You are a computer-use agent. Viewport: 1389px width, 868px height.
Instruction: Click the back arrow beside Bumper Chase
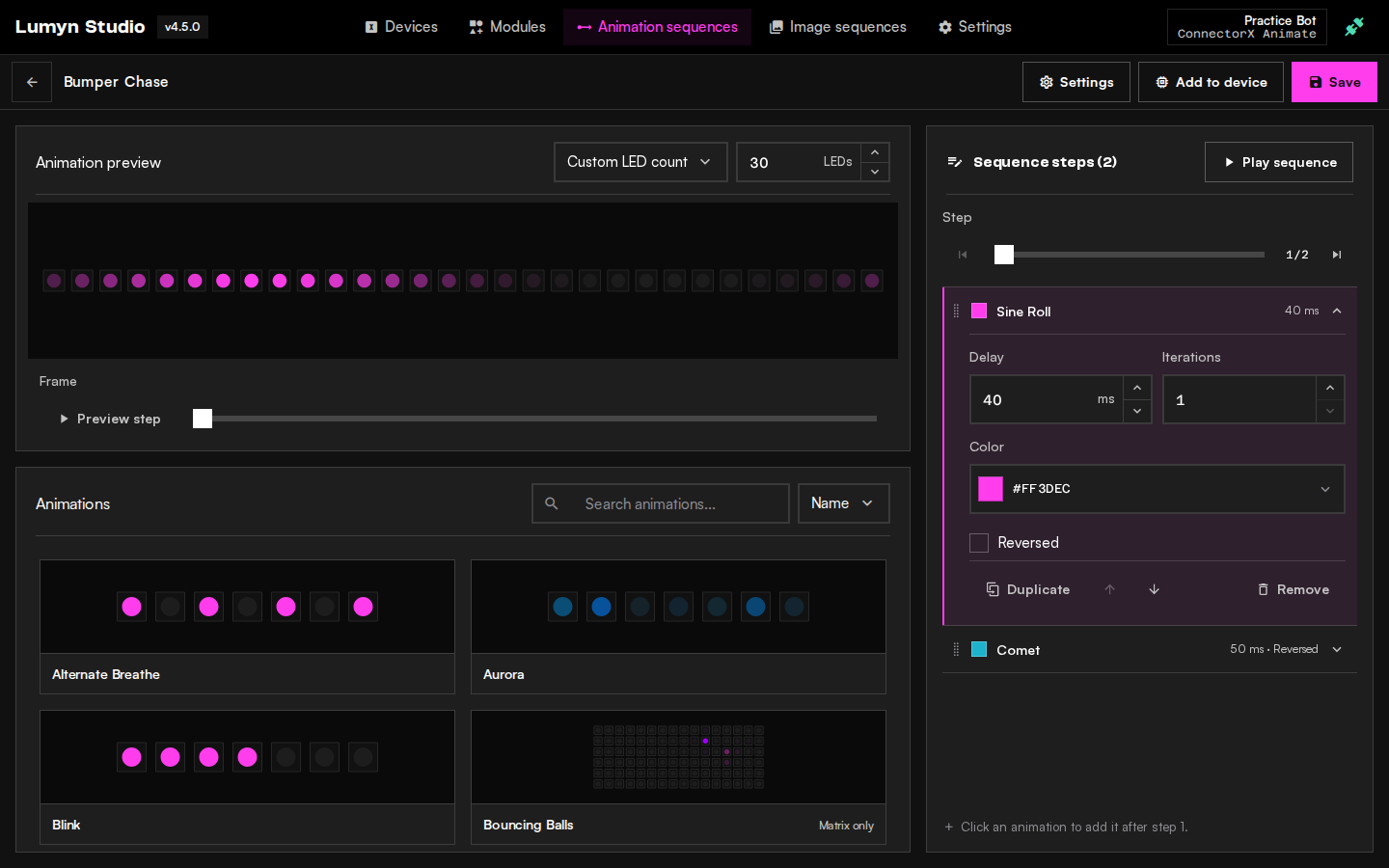pyautogui.click(x=32, y=82)
